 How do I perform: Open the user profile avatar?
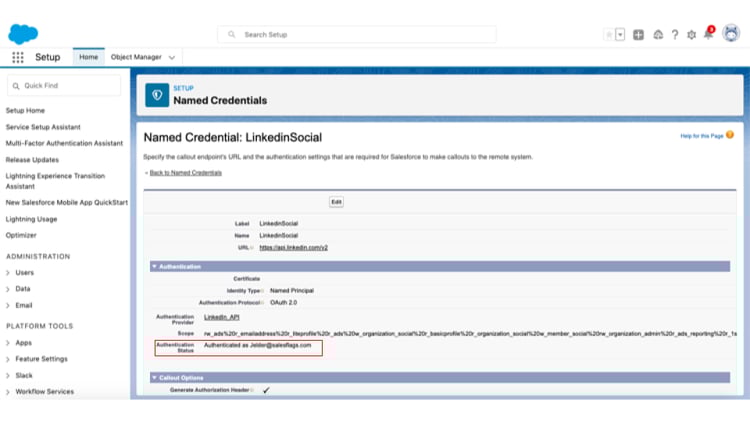[x=731, y=33]
